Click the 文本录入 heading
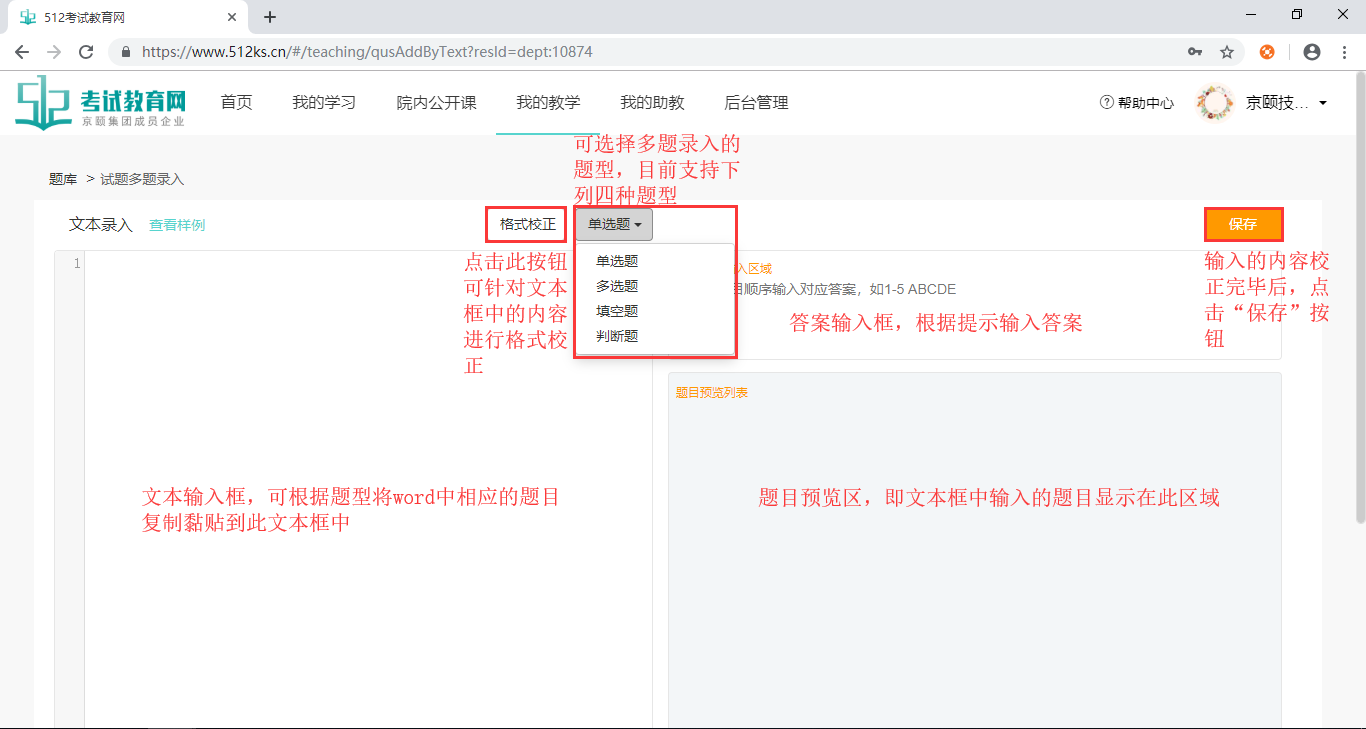The height and width of the screenshot is (729, 1366). 100,225
